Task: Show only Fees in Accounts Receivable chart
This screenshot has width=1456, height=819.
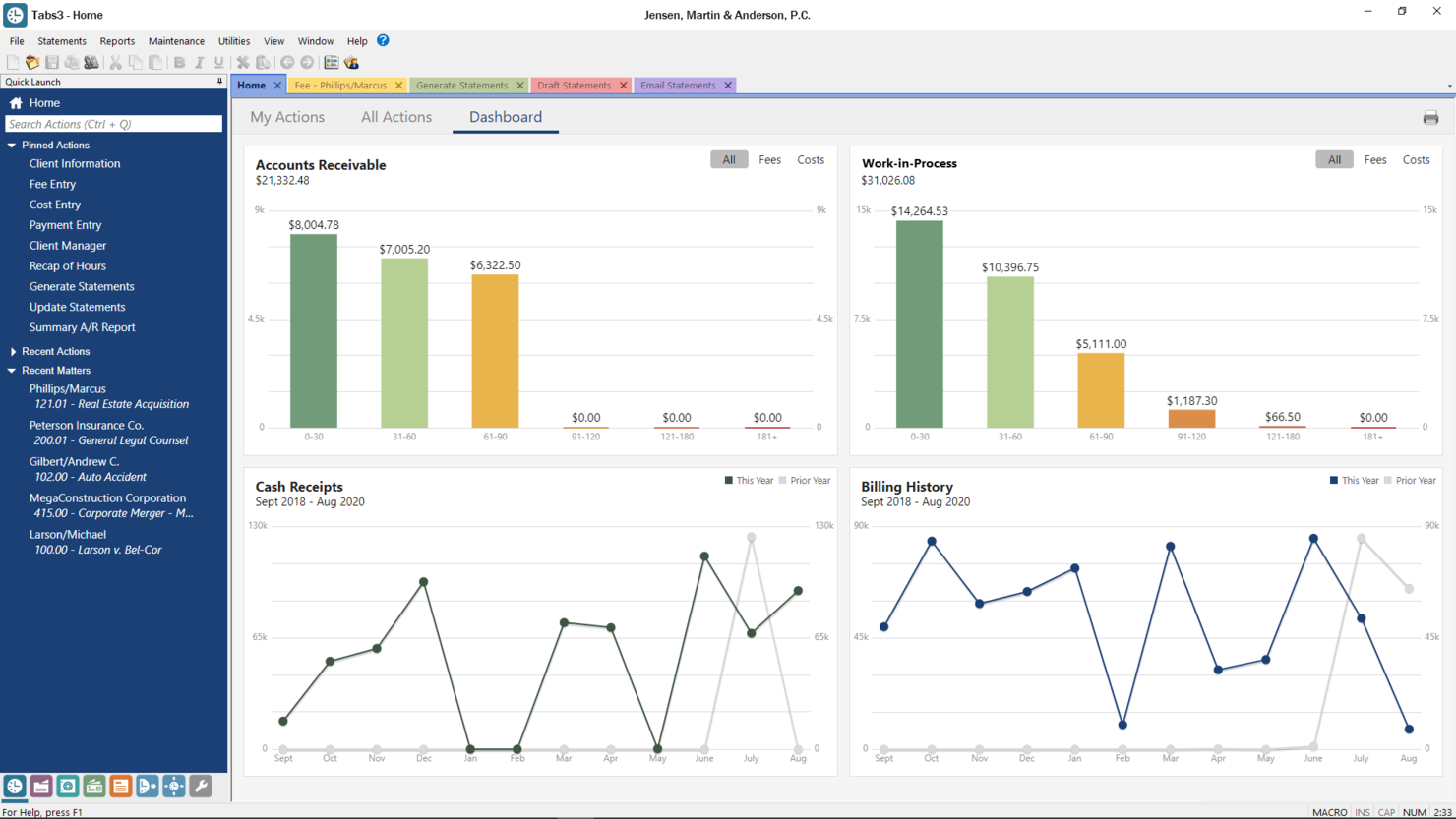Action: (769, 159)
